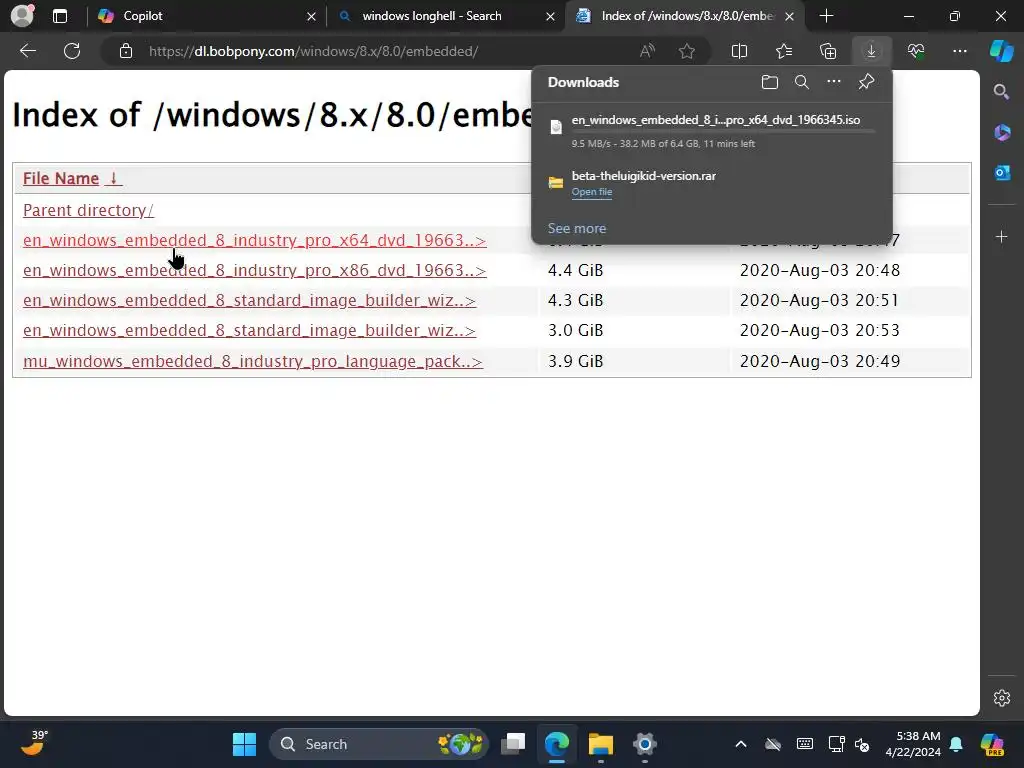Pin the Downloads panel

pyautogui.click(x=866, y=82)
